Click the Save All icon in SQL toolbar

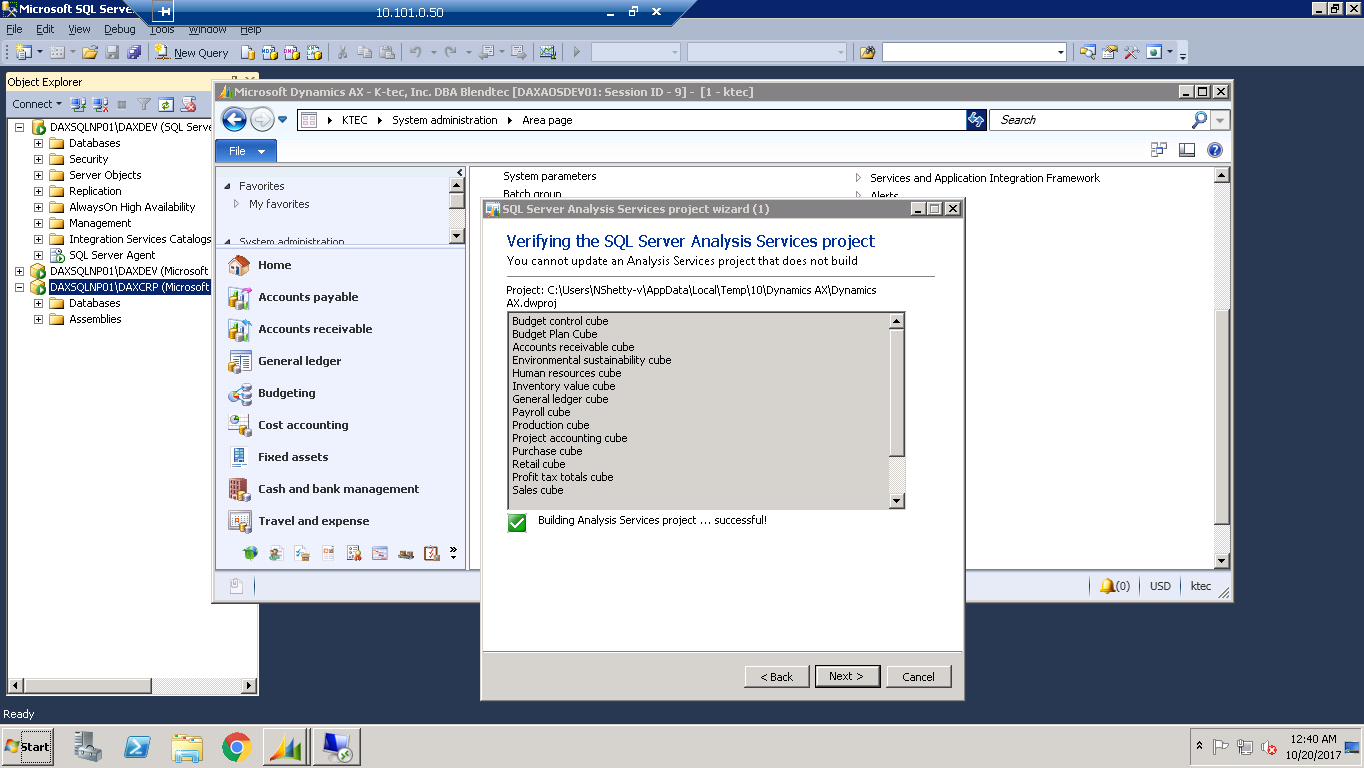pos(134,53)
